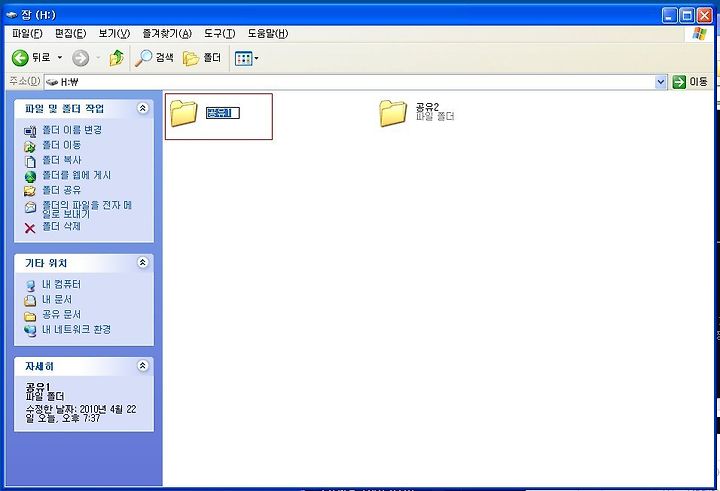Click the 내 네트워크 환경 network icon
720x491 pixels.
coord(30,331)
